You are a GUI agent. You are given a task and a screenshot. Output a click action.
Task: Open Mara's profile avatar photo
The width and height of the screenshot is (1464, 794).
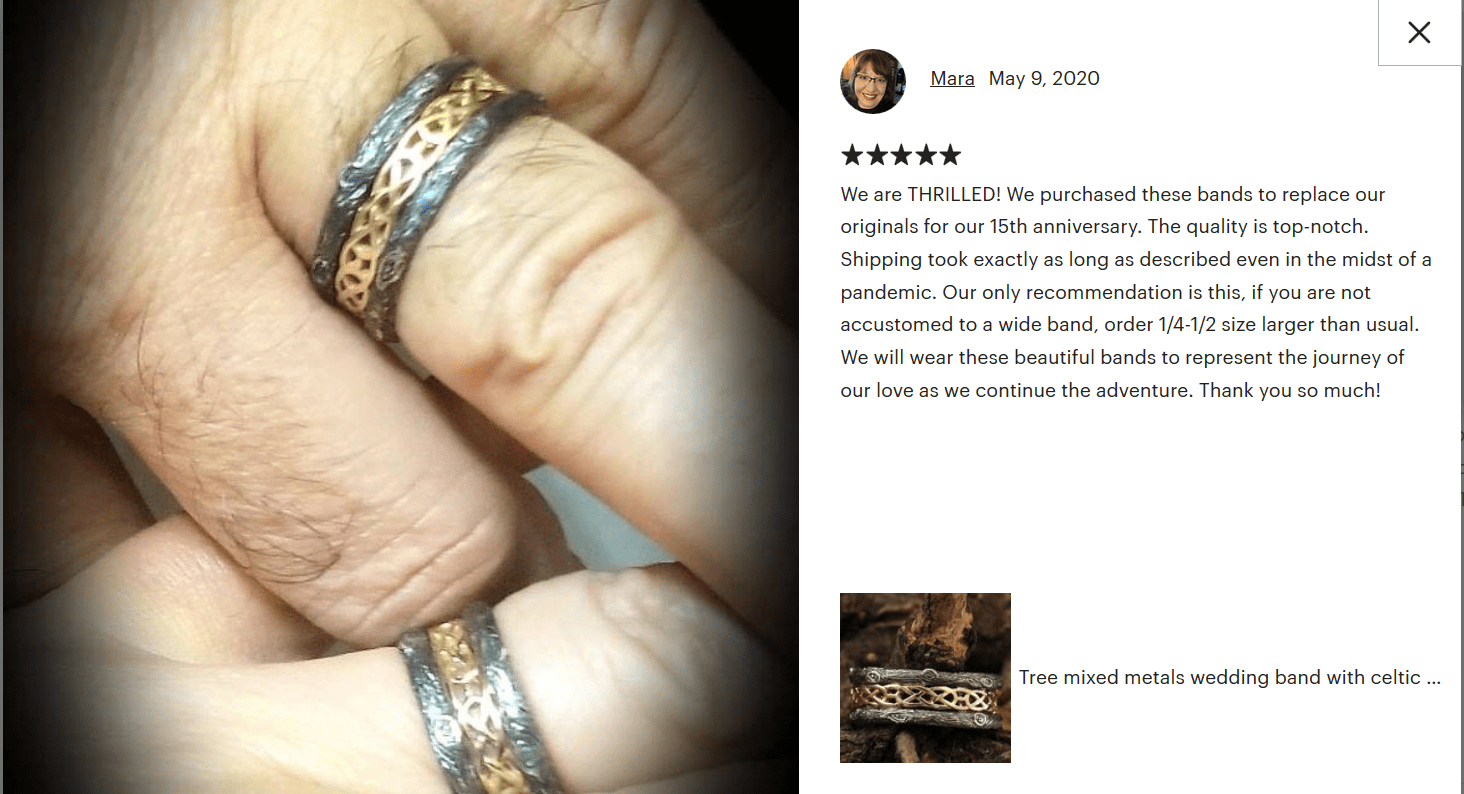[x=873, y=81]
